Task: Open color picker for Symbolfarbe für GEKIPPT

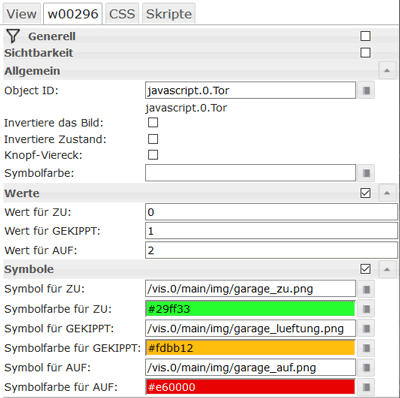Action: pos(366,348)
